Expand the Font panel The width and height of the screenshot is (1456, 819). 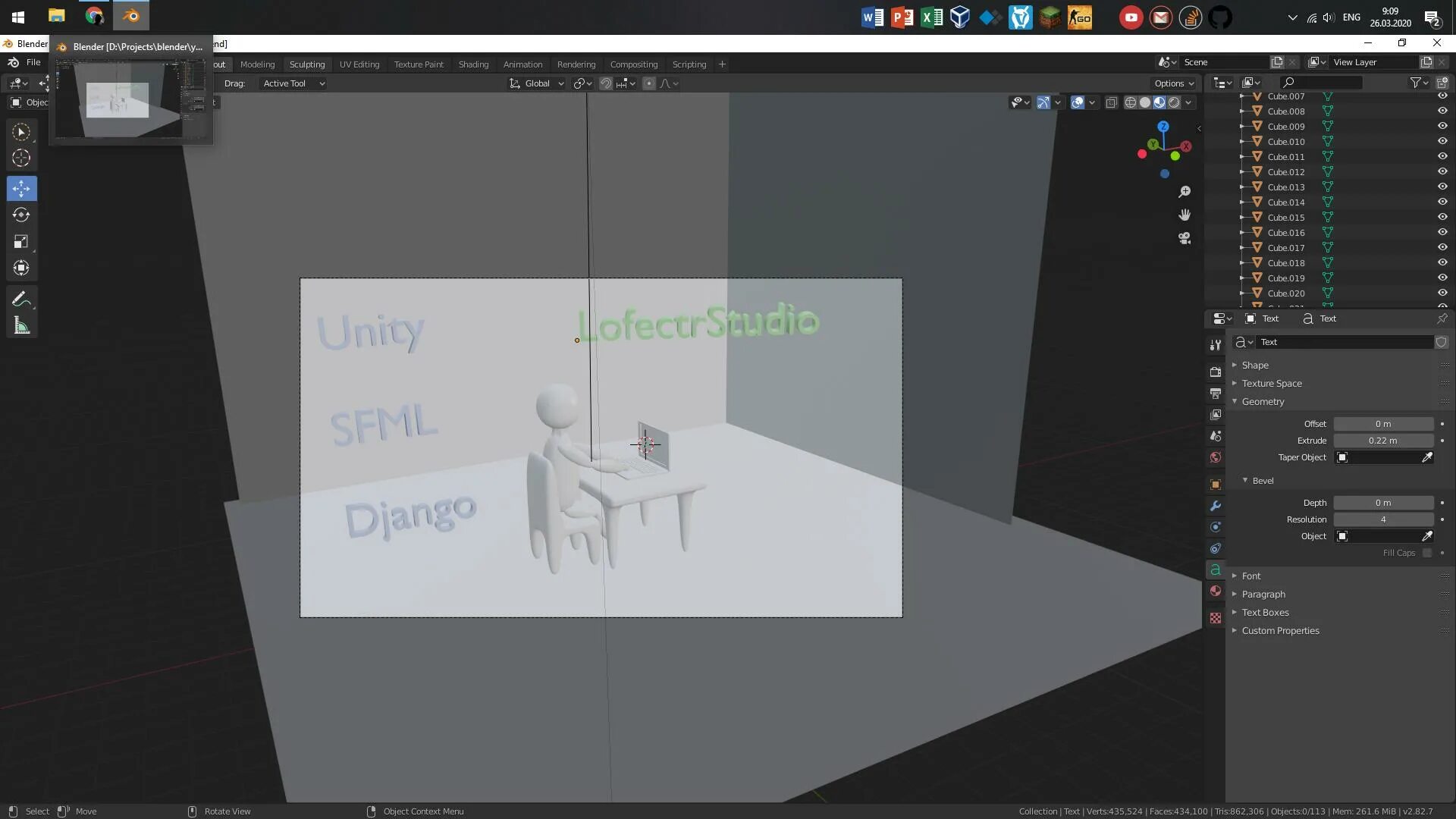(x=1251, y=576)
